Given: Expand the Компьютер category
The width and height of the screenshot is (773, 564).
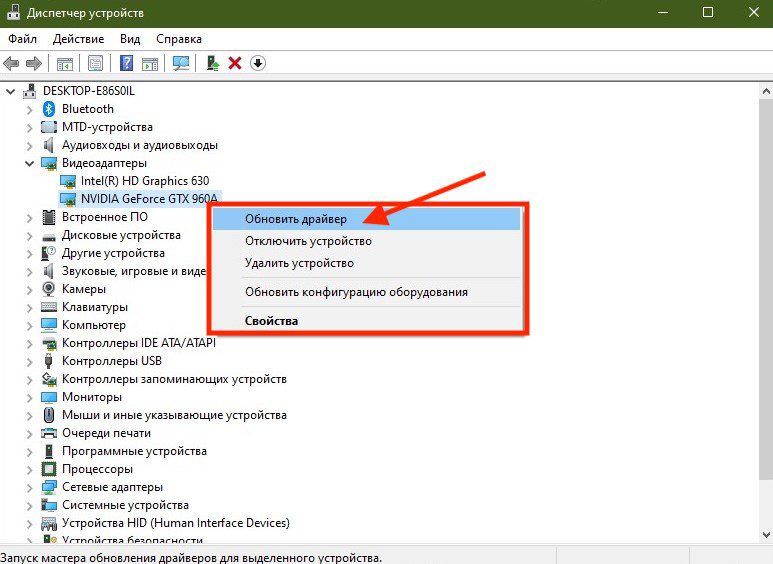Looking at the screenshot, I should coord(30,325).
